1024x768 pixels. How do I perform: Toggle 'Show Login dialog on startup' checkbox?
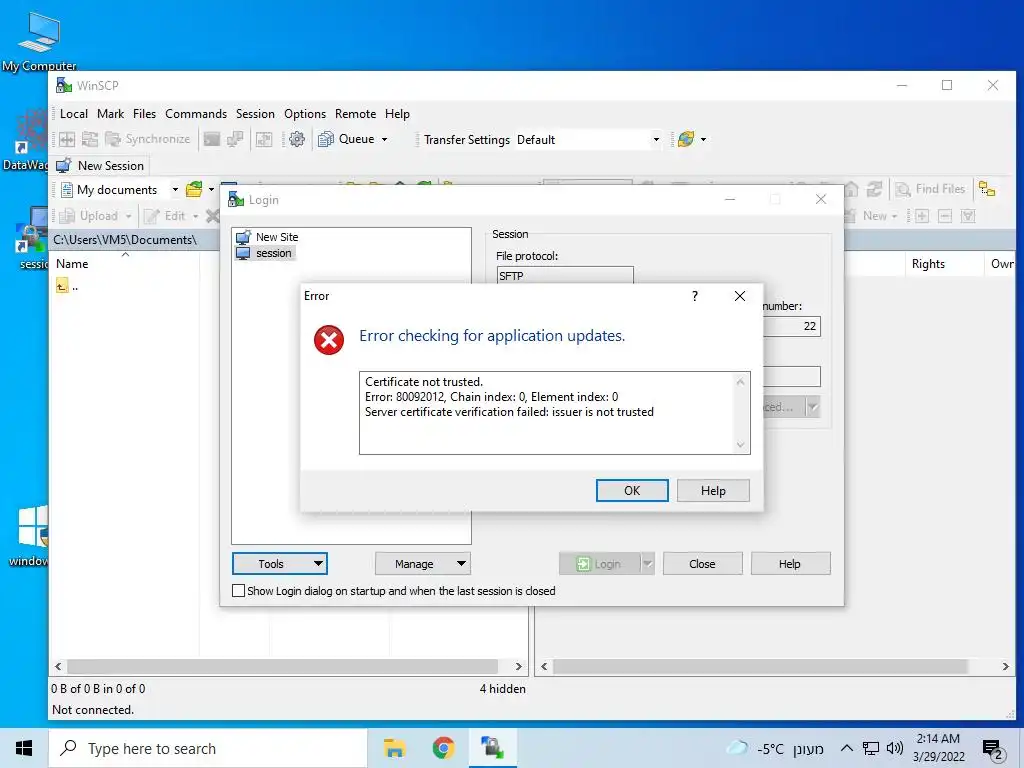(x=238, y=590)
